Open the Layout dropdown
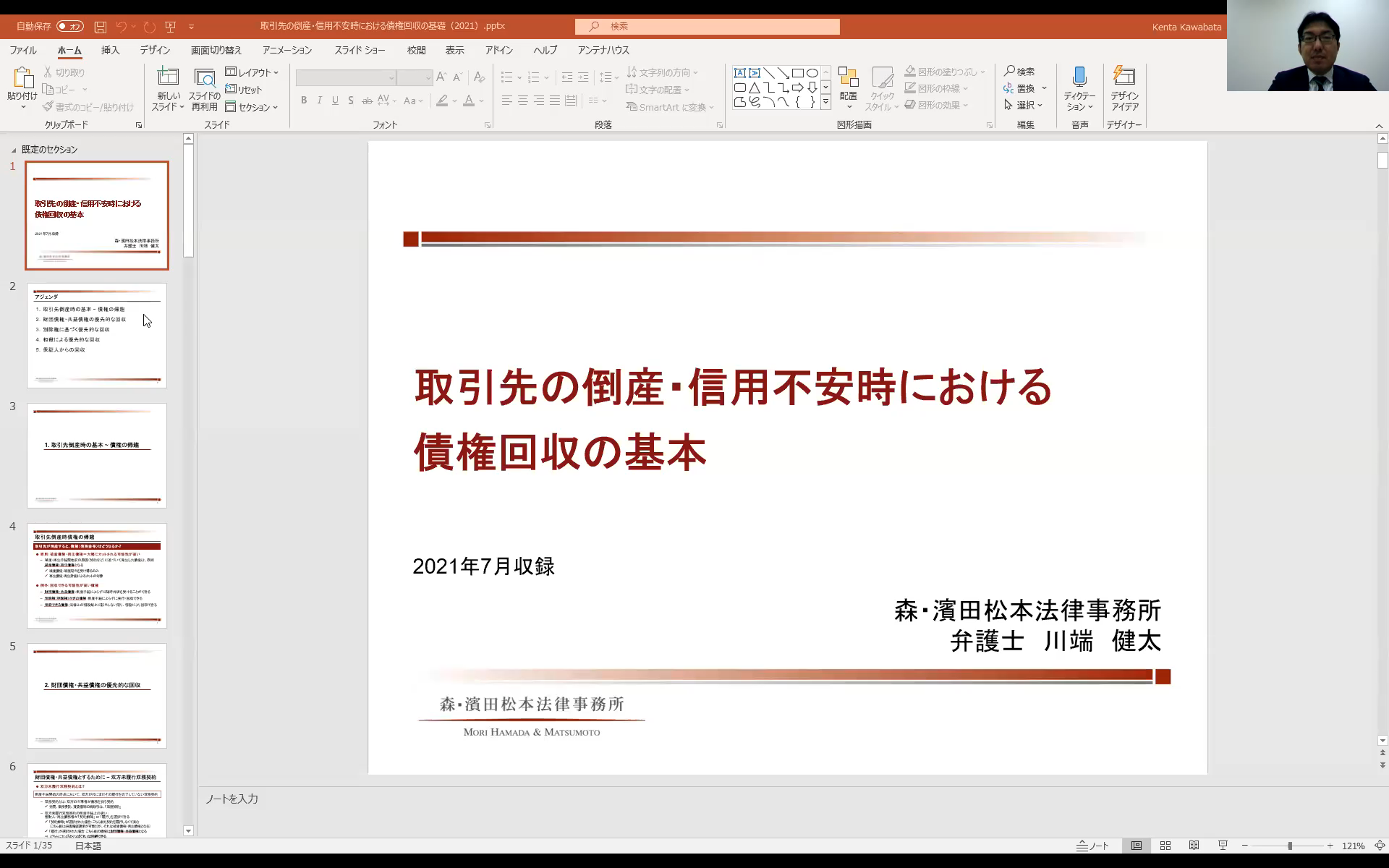The height and width of the screenshot is (868, 1389). tap(252, 72)
